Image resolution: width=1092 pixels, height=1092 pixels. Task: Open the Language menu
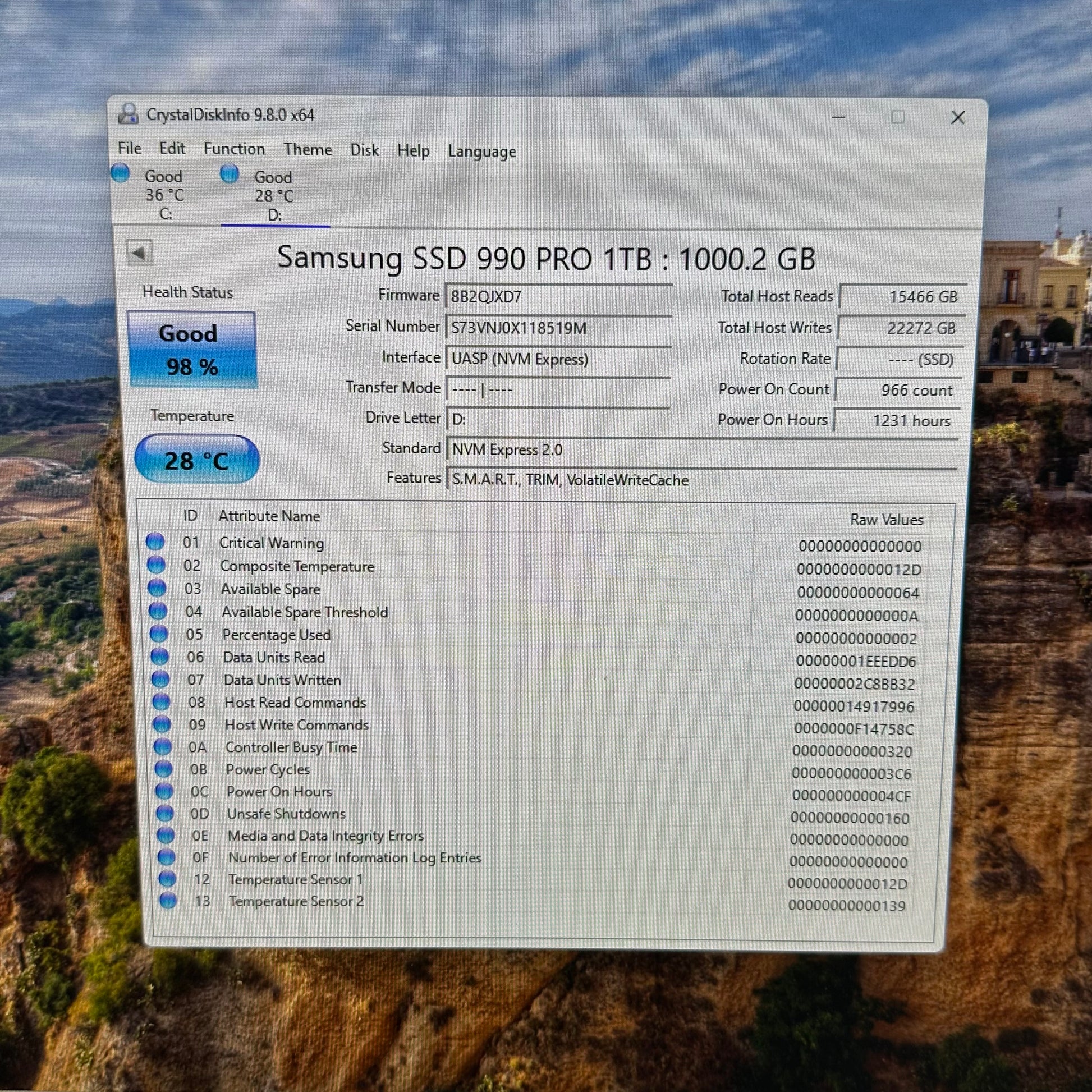pos(481,152)
